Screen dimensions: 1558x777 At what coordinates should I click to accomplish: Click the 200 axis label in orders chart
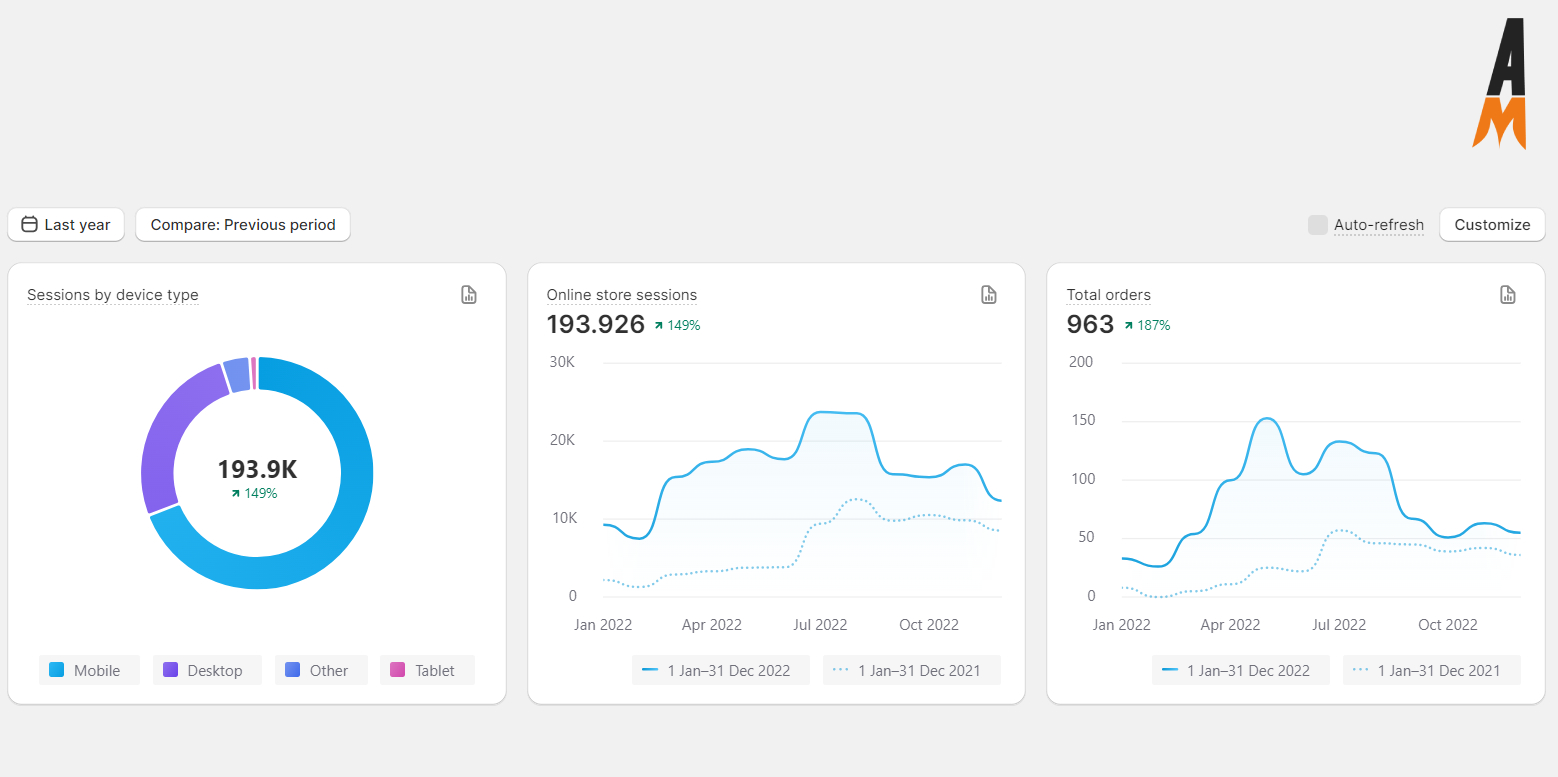coord(1082,362)
